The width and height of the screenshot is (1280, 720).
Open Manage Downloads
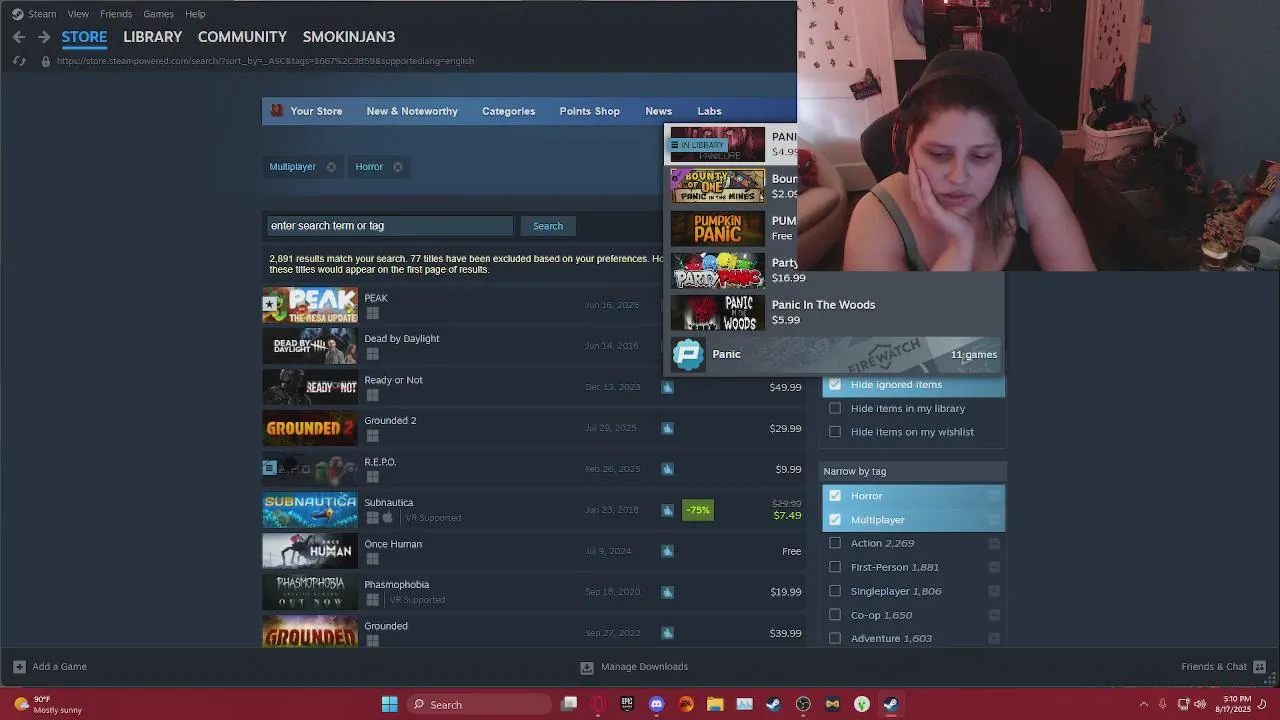(634, 667)
